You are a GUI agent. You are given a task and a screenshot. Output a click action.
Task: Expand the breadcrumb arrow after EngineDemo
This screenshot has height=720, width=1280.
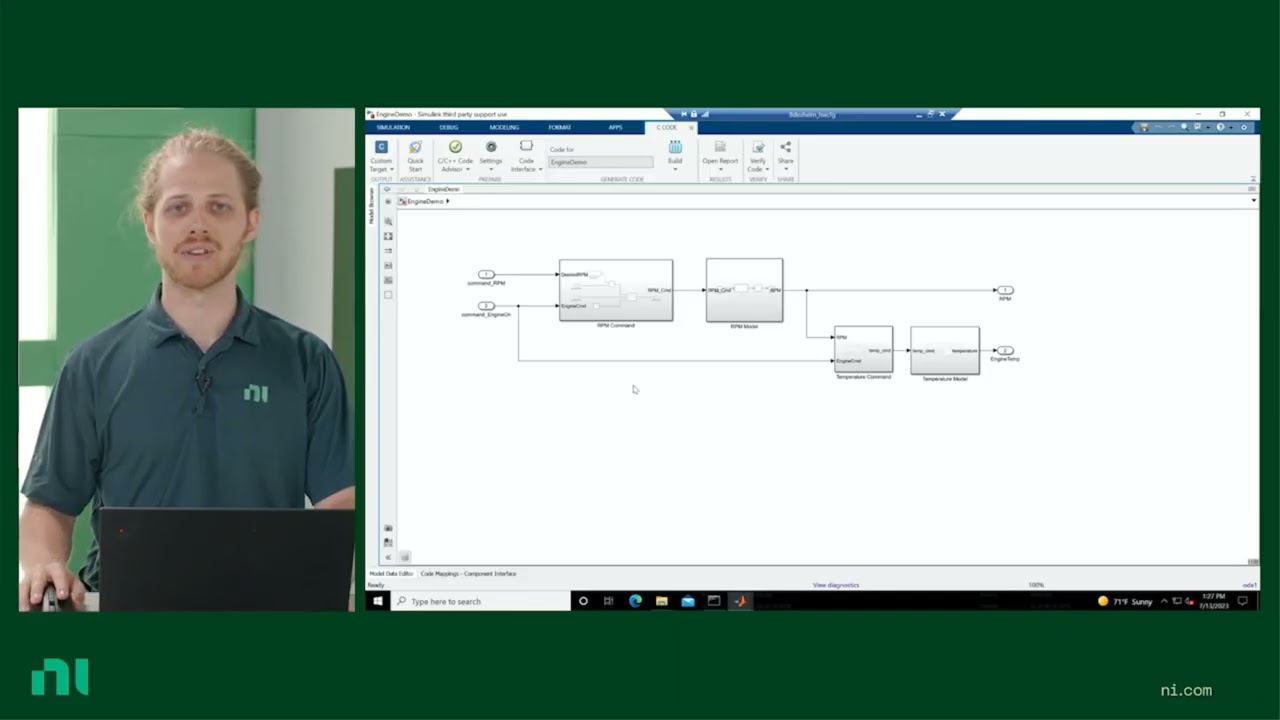point(448,201)
